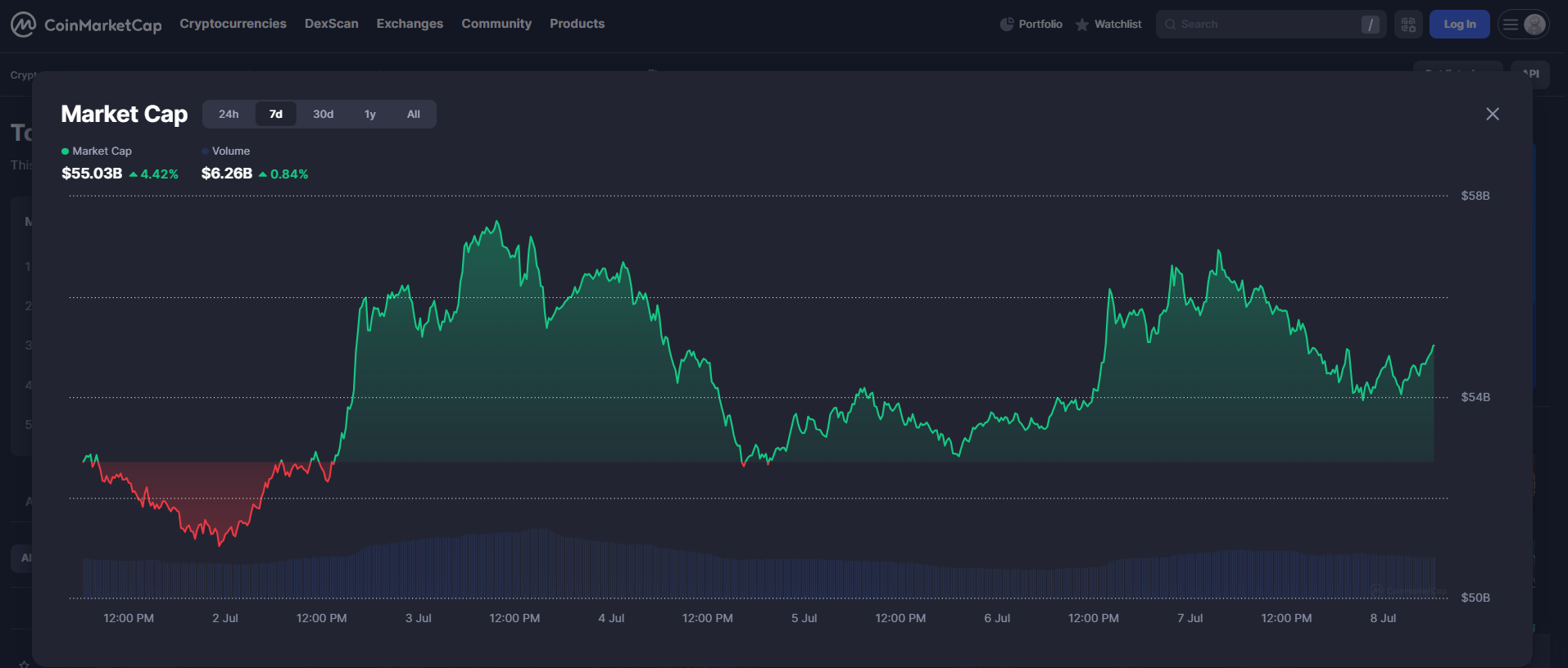Switch chart to the 30d tab

[x=323, y=115]
